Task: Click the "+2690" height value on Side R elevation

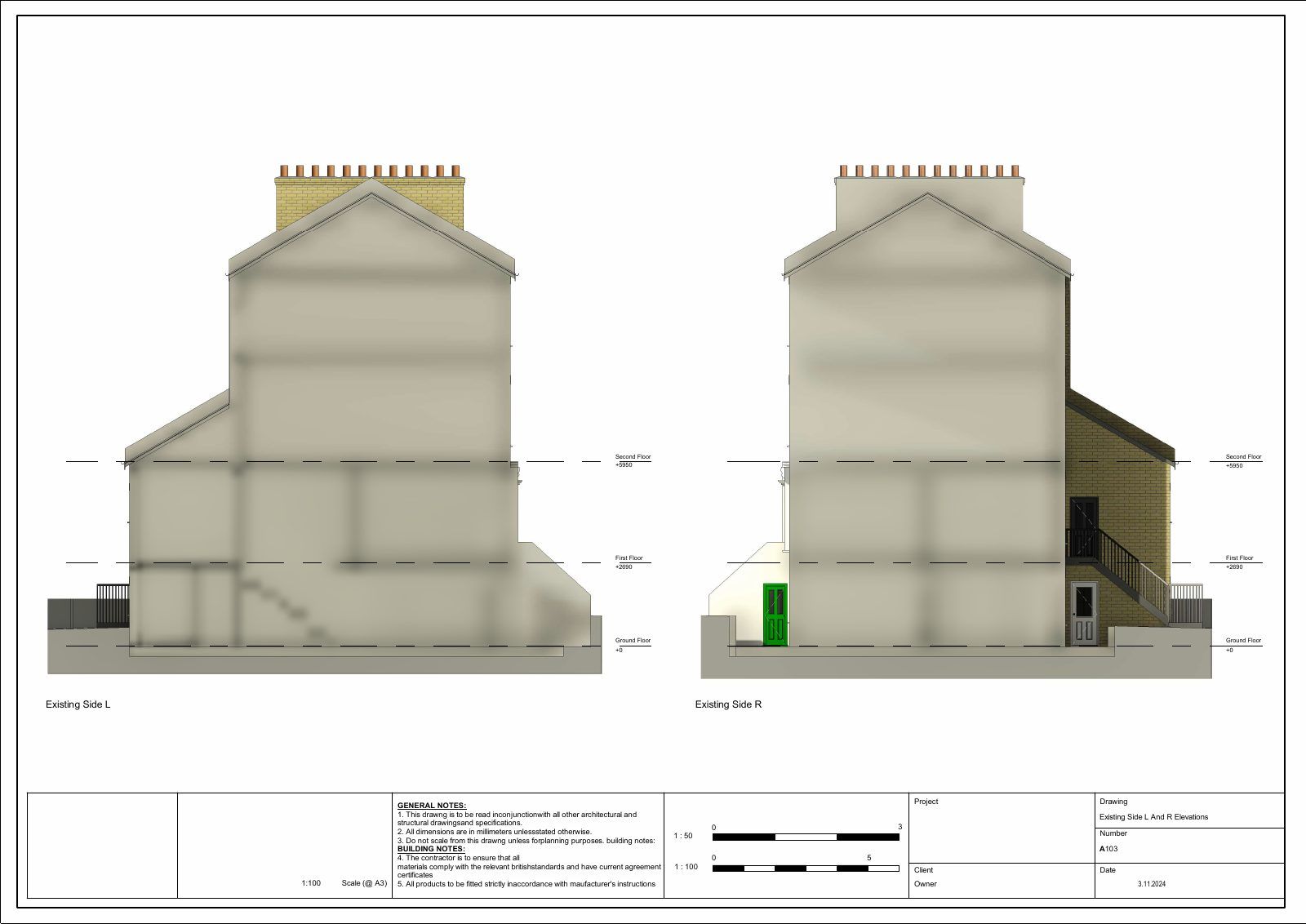Action: (1234, 566)
